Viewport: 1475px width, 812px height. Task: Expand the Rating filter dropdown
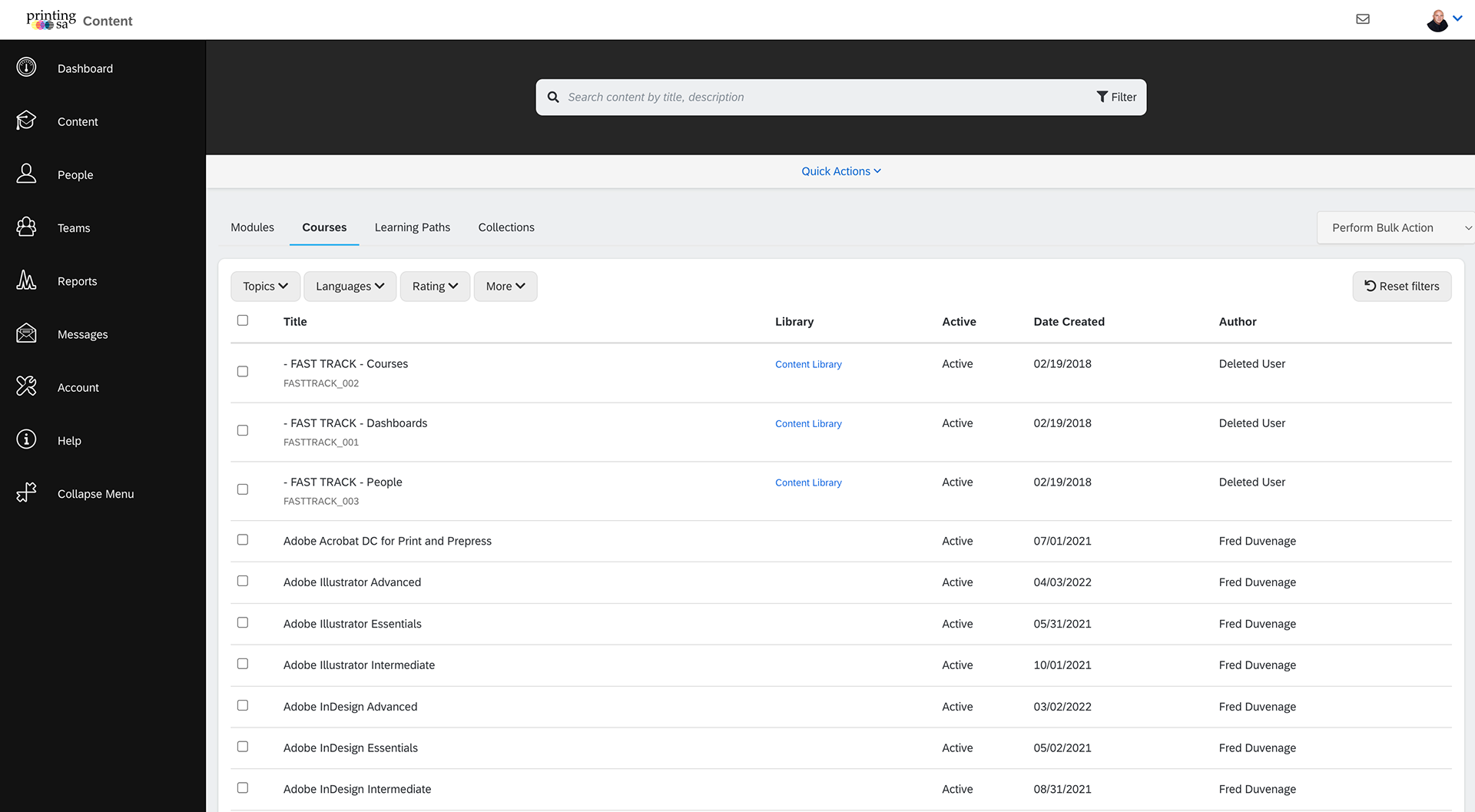click(435, 287)
